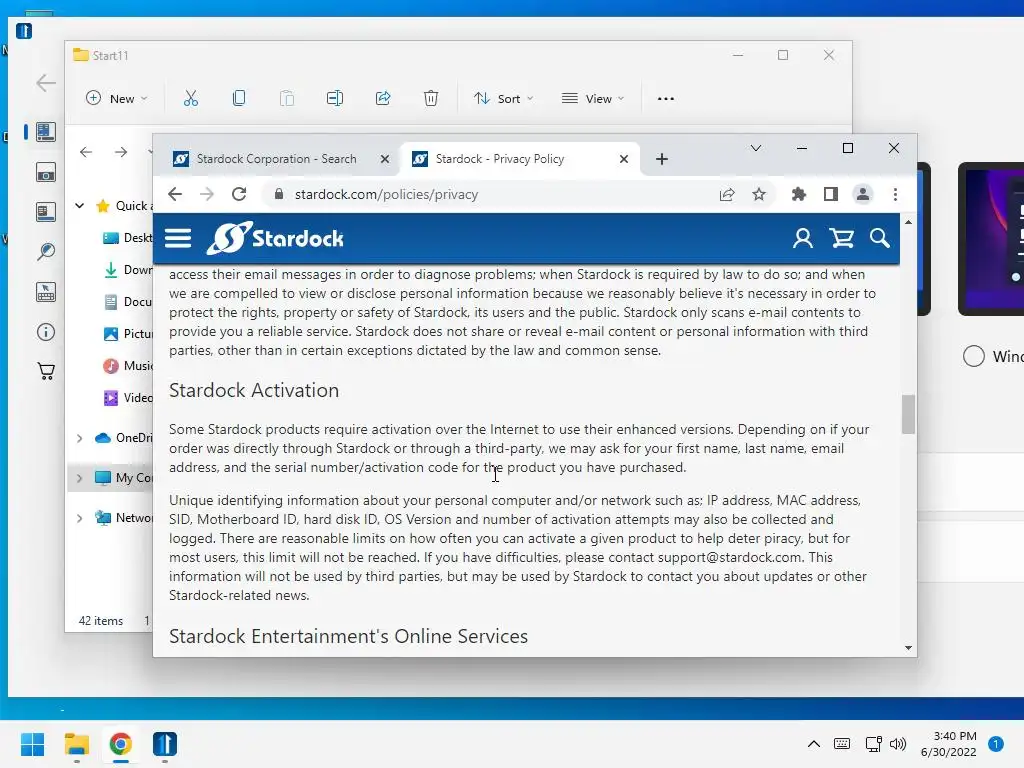This screenshot has width=1024, height=768.
Task: Select Downloads in File Explorer navigation pane
Action: [x=128, y=270]
